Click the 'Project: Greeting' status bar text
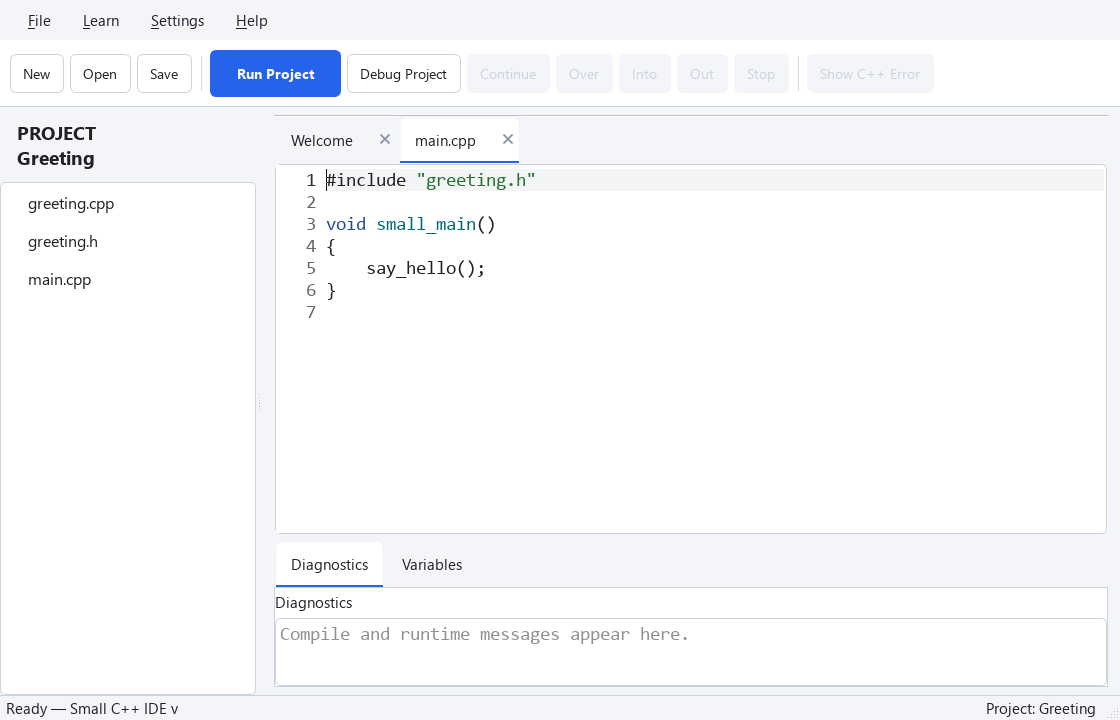Image resolution: width=1120 pixels, height=720 pixels. click(x=1041, y=709)
